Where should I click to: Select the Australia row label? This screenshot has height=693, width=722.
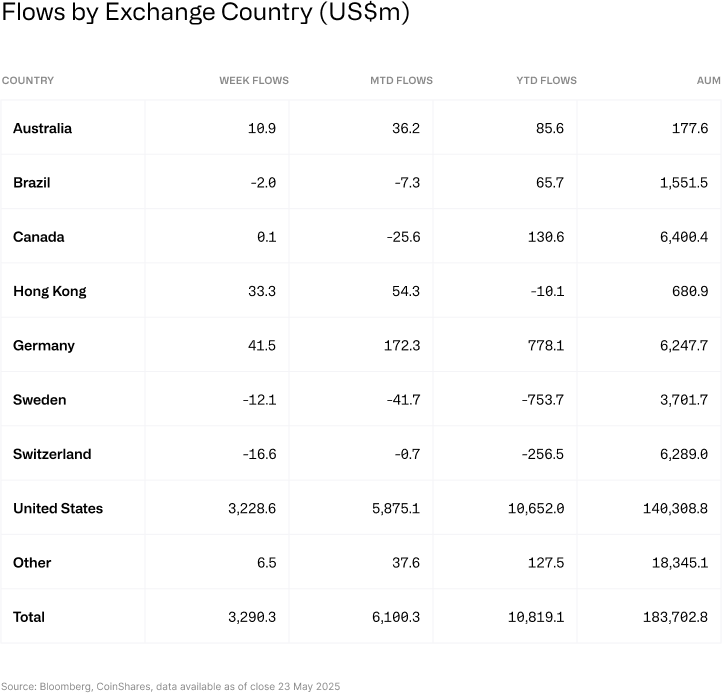click(x=42, y=128)
